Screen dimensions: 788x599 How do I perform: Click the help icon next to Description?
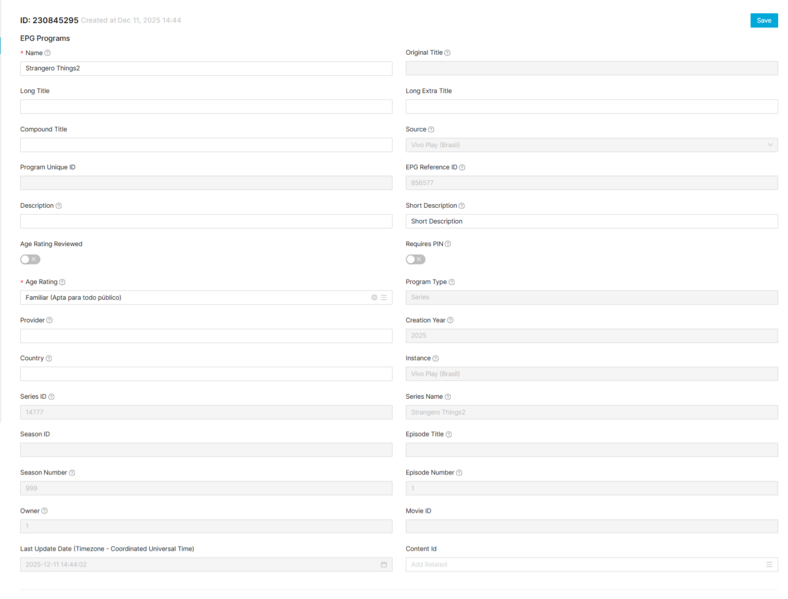click(59, 206)
